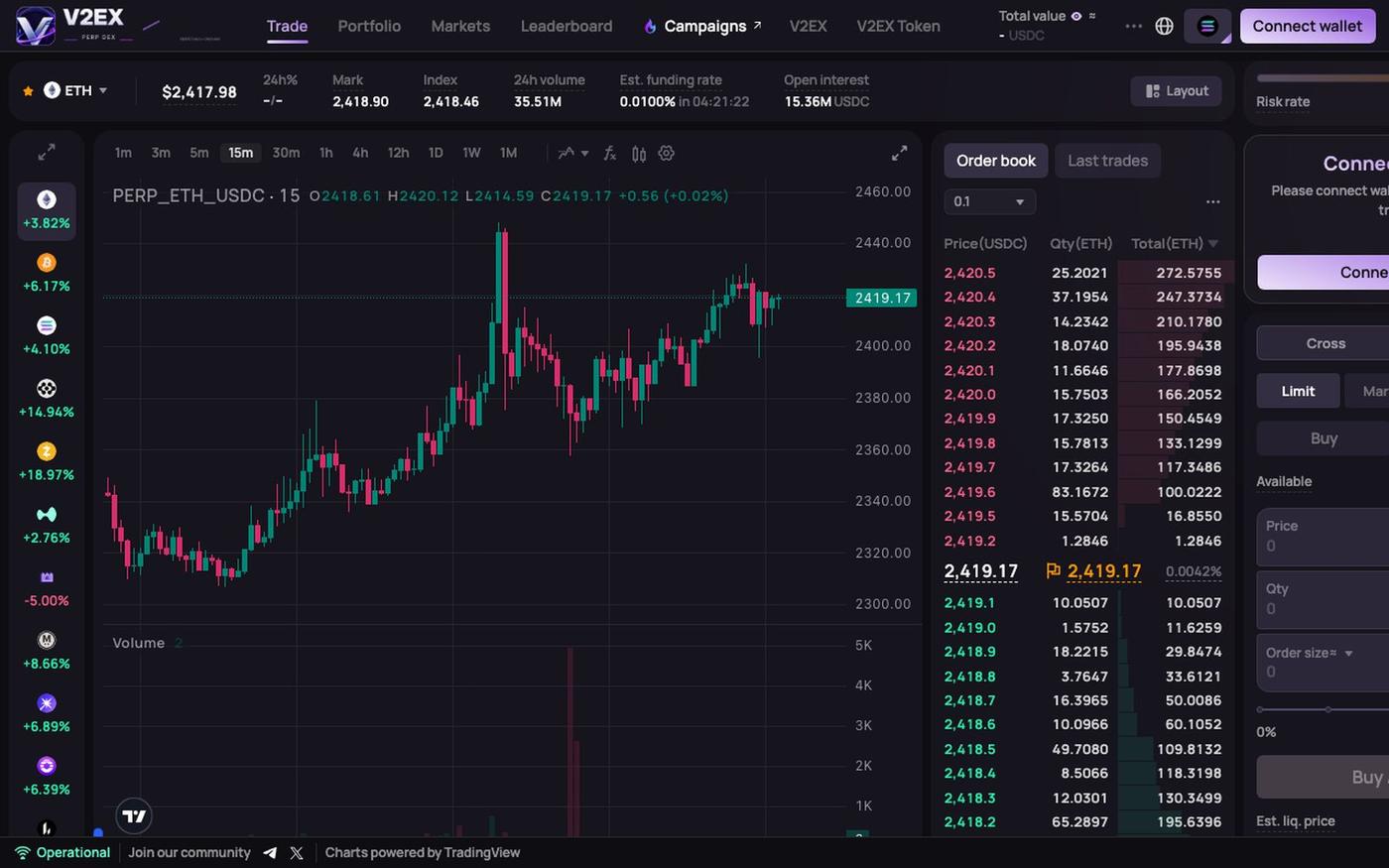Viewport: 1389px width, 868px height.
Task: Open the V2EX Token page
Action: click(898, 26)
